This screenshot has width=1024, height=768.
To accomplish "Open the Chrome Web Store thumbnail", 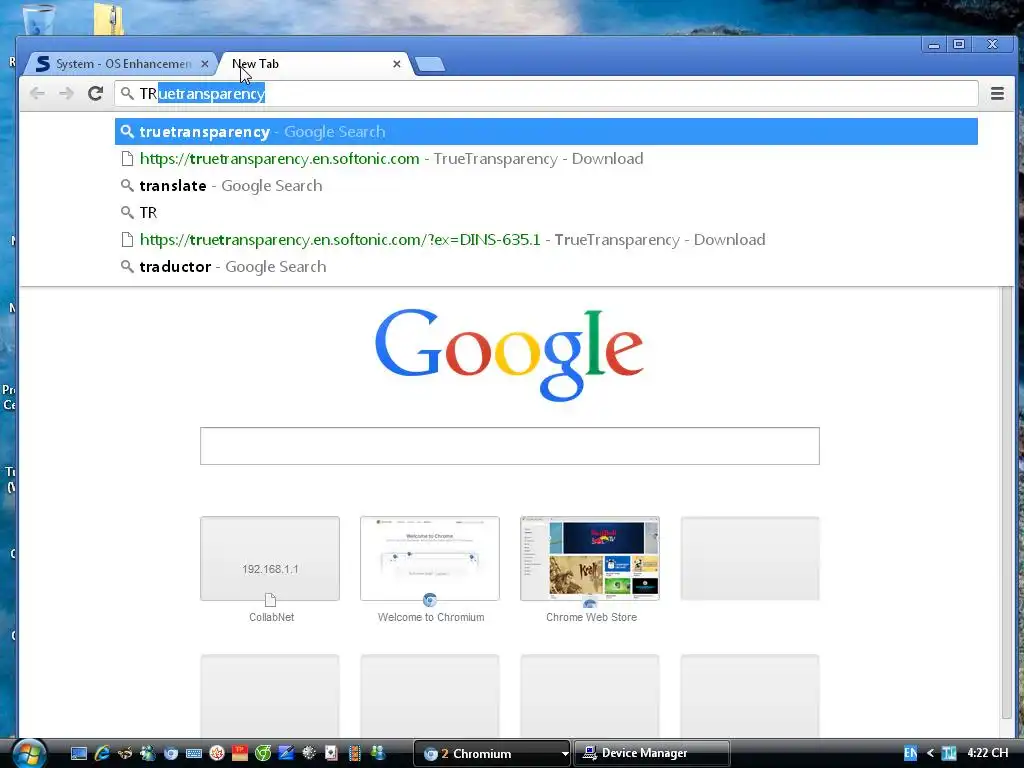I will [590, 558].
